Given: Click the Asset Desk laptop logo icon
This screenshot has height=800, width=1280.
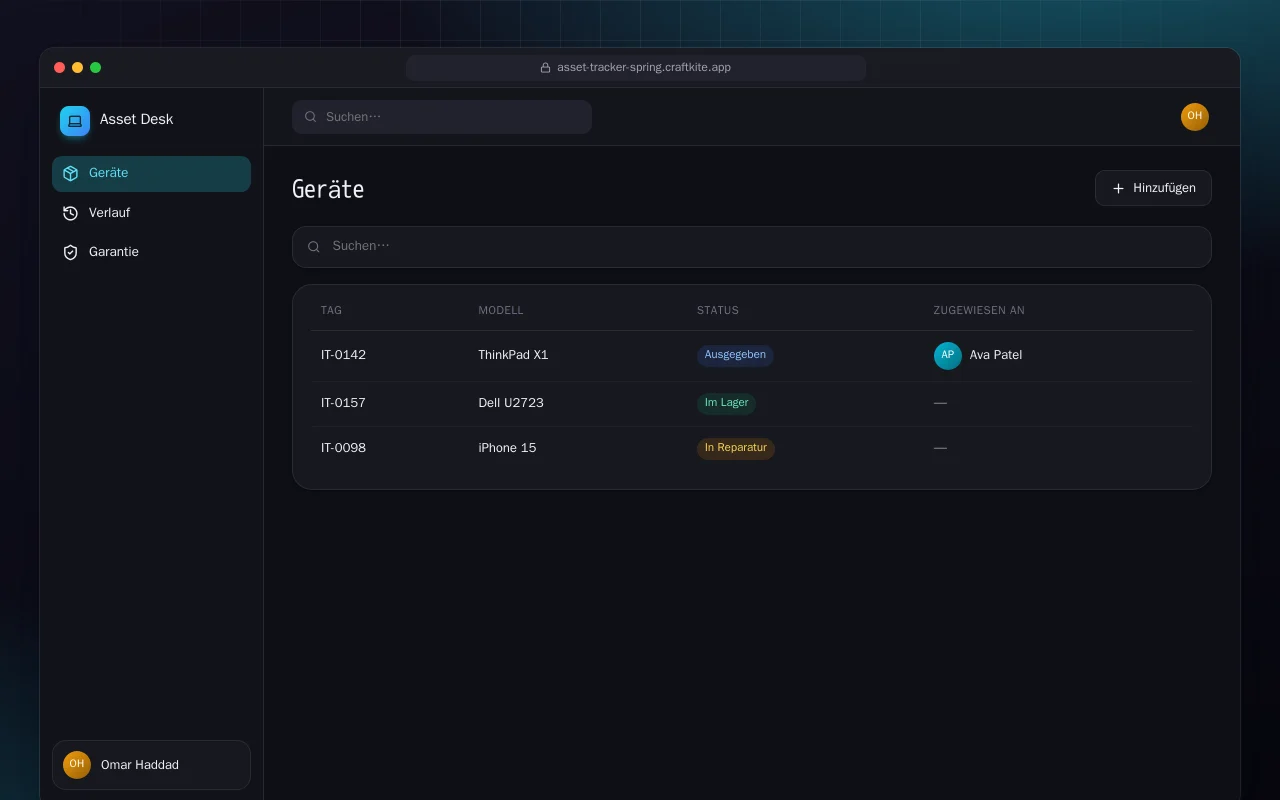Looking at the screenshot, I should (75, 121).
